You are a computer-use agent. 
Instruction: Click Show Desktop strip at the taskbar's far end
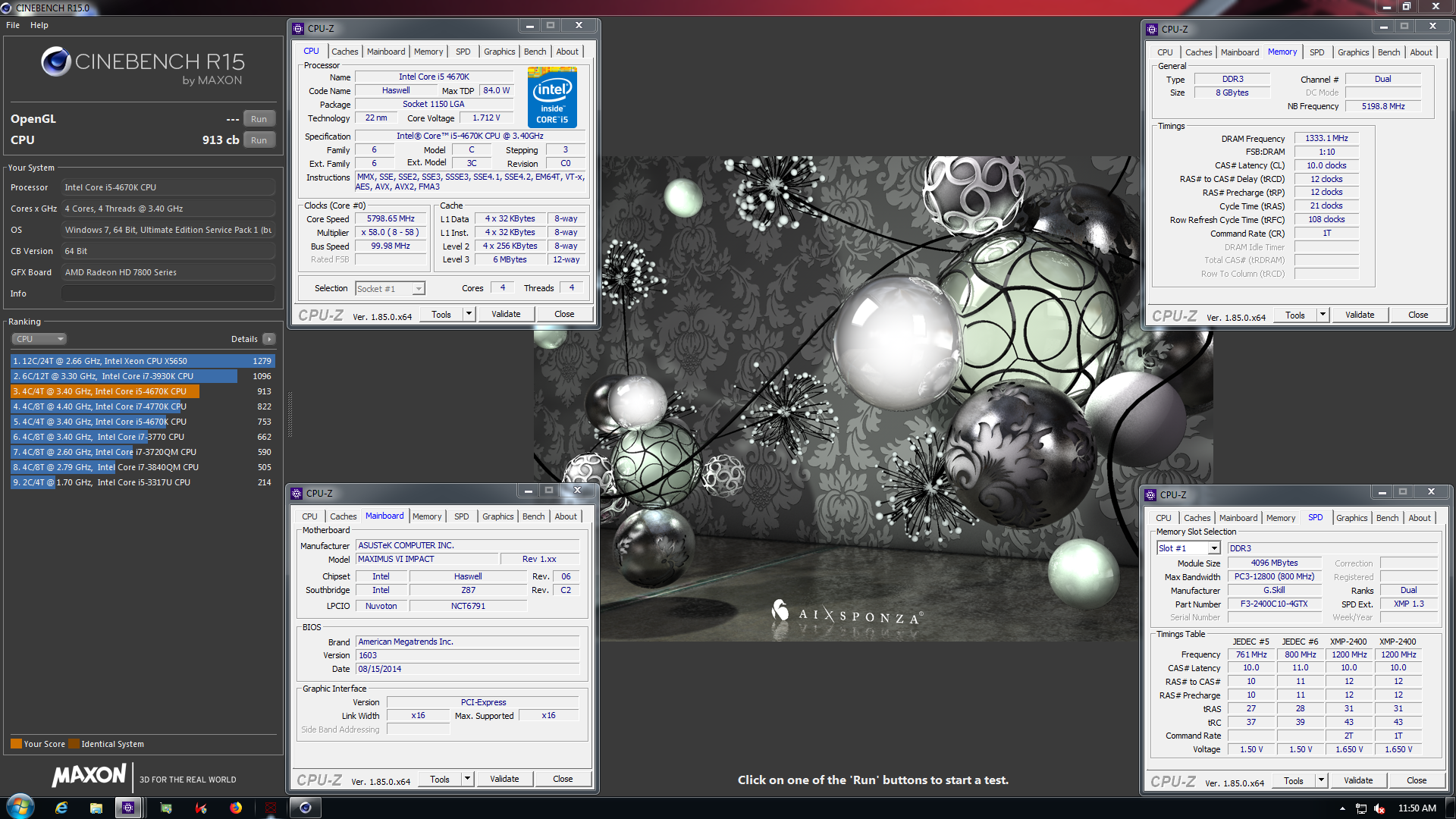click(1450, 808)
